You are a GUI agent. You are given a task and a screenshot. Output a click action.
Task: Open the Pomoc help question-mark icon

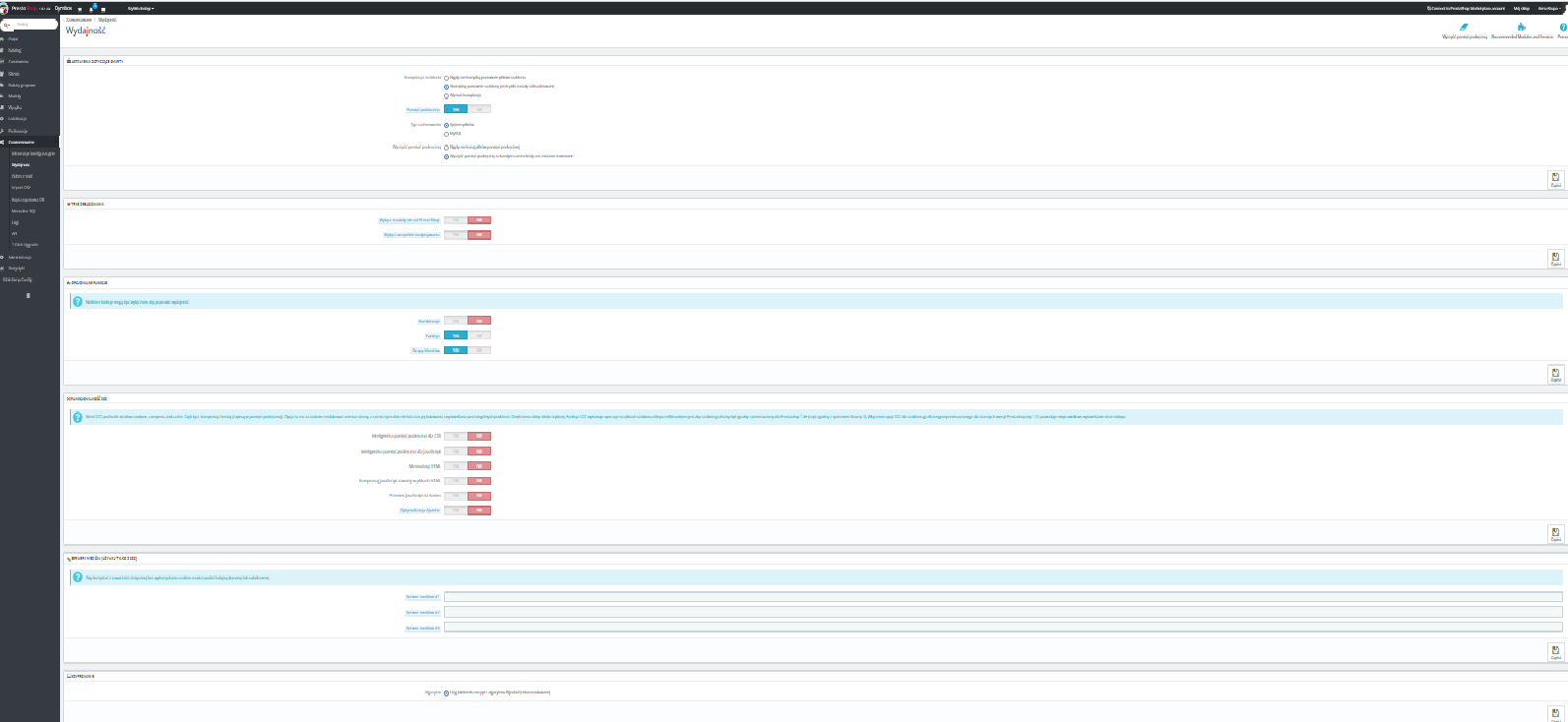coord(1563,27)
